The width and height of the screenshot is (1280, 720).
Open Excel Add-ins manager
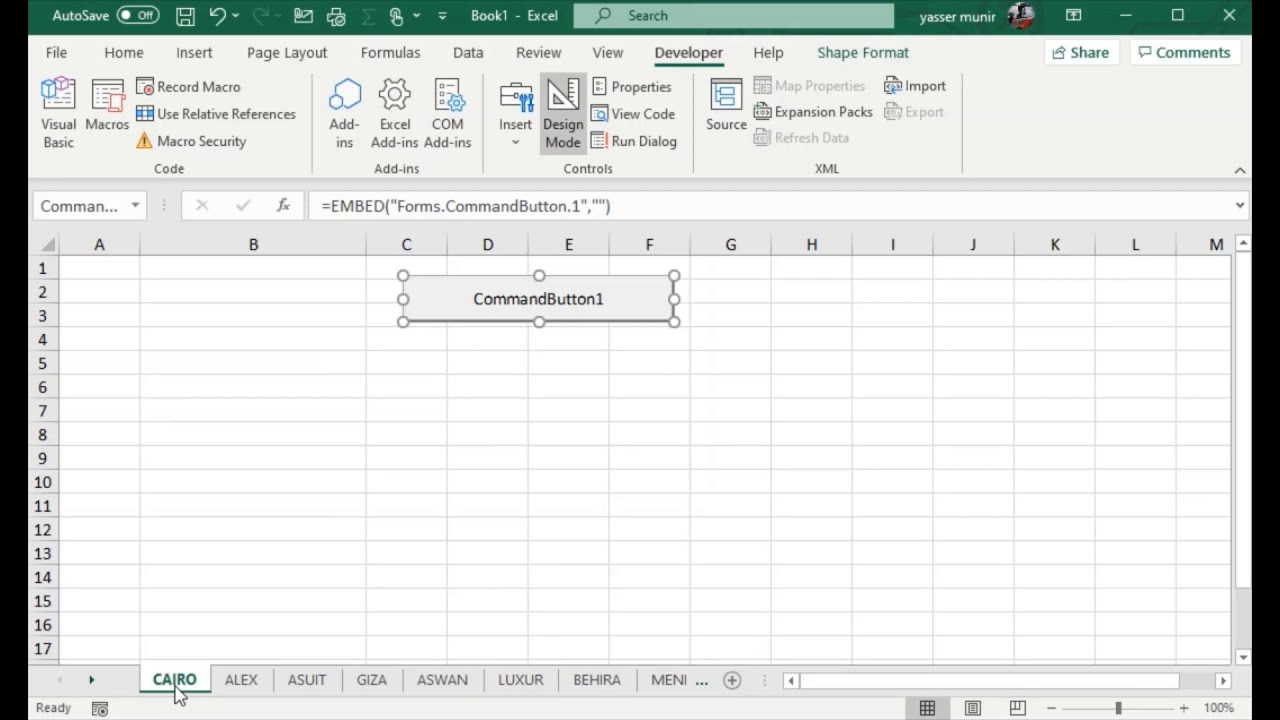coord(394,113)
